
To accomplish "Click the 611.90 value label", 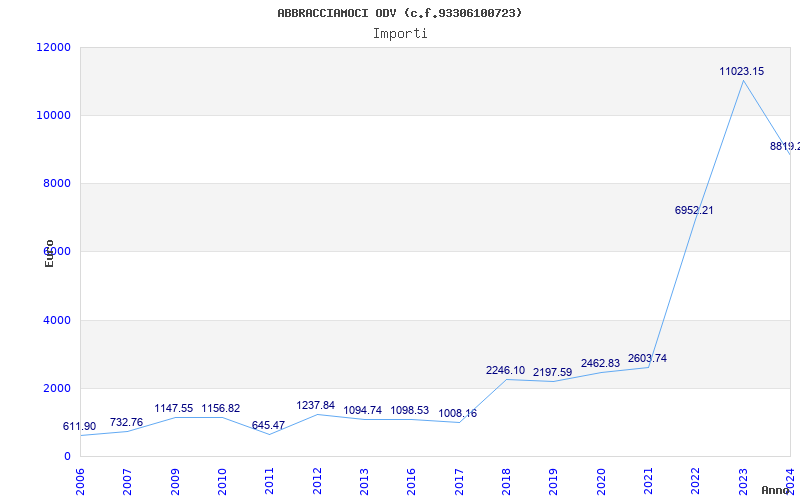I will click(79, 427).
